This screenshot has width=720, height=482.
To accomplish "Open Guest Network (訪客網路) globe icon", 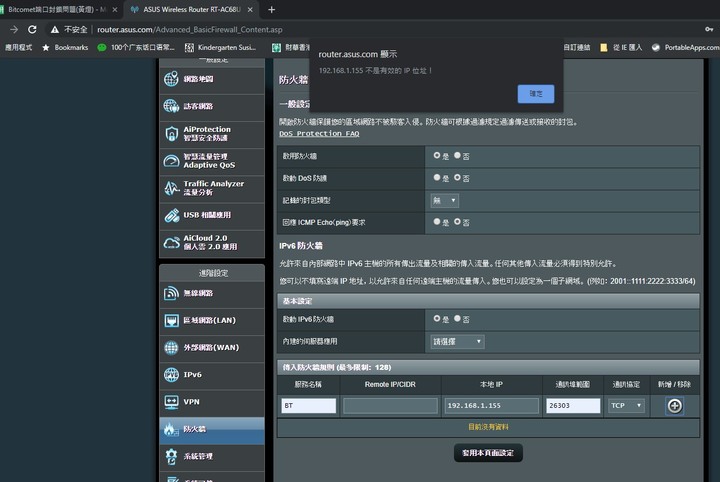I will [171, 106].
